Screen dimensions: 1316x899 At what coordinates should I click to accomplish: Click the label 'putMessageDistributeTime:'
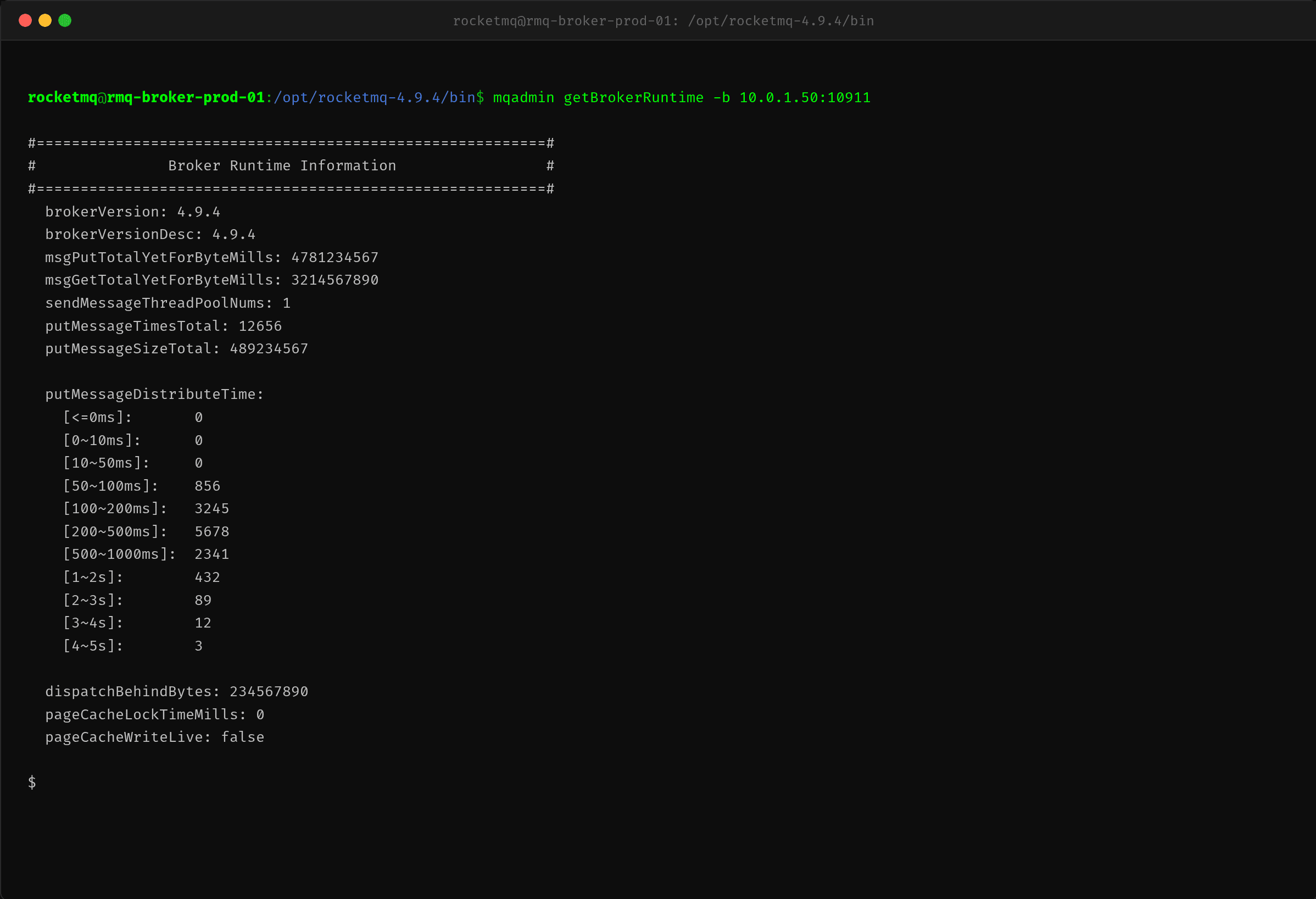pyautogui.click(x=154, y=395)
